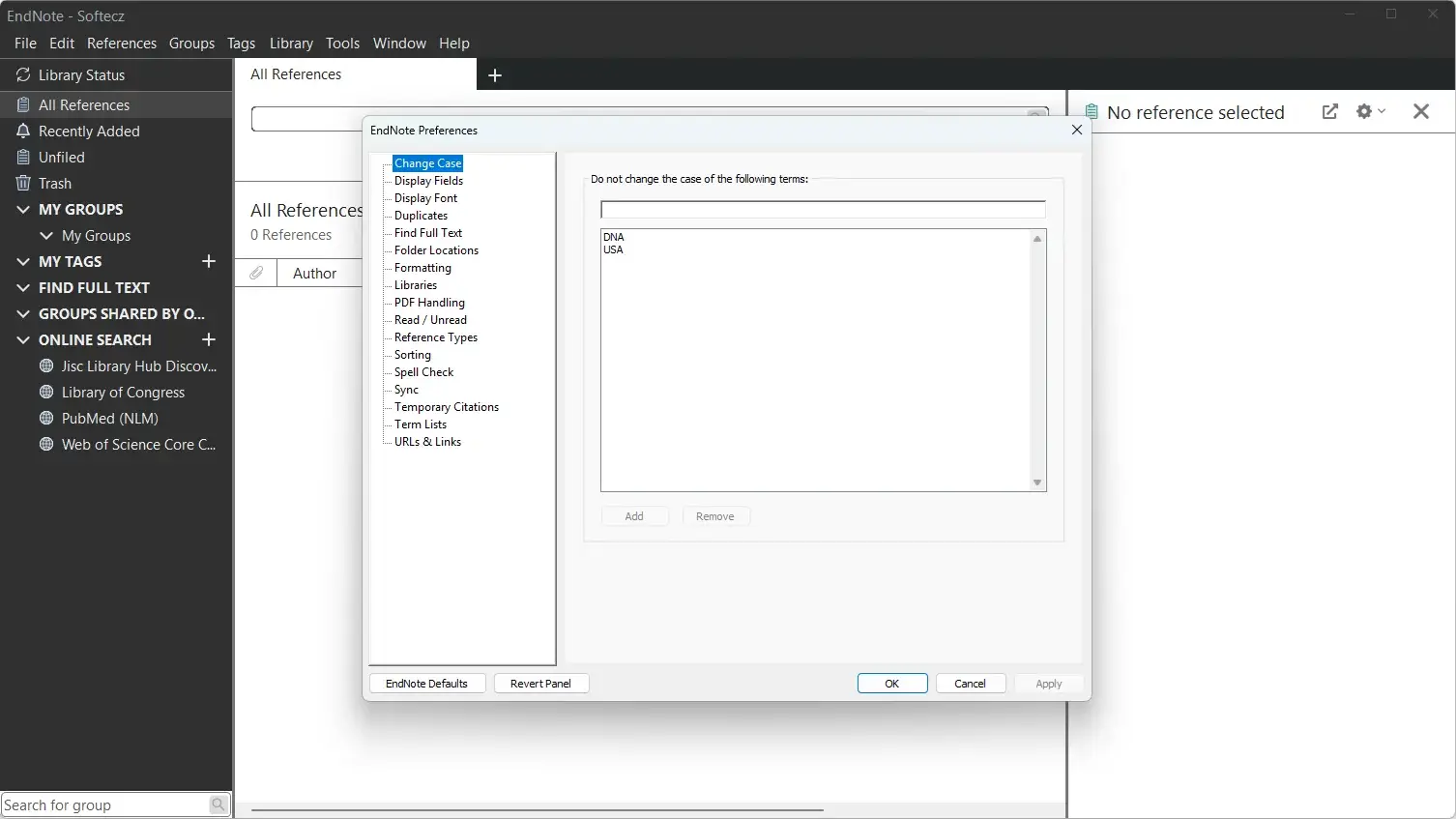
Task: Click the Unfiled clipboard icon
Action: point(23,157)
